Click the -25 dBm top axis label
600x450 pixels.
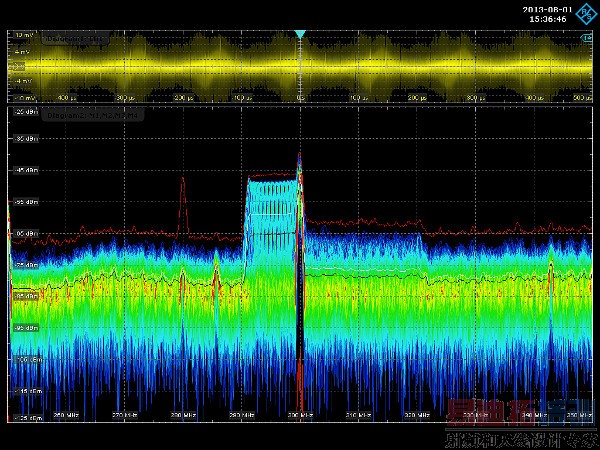[x=24, y=113]
